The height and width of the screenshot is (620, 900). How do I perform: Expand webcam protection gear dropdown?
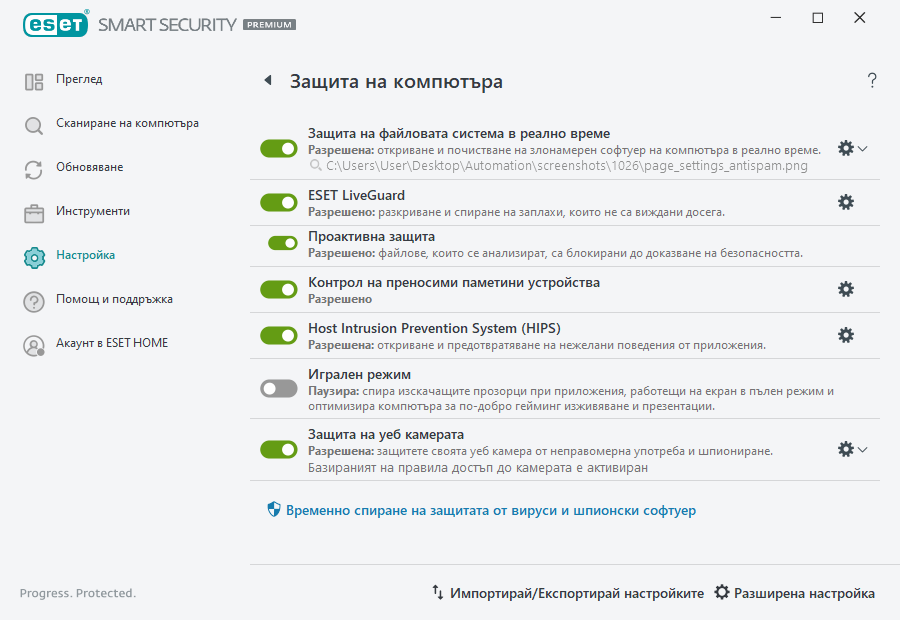tap(862, 449)
